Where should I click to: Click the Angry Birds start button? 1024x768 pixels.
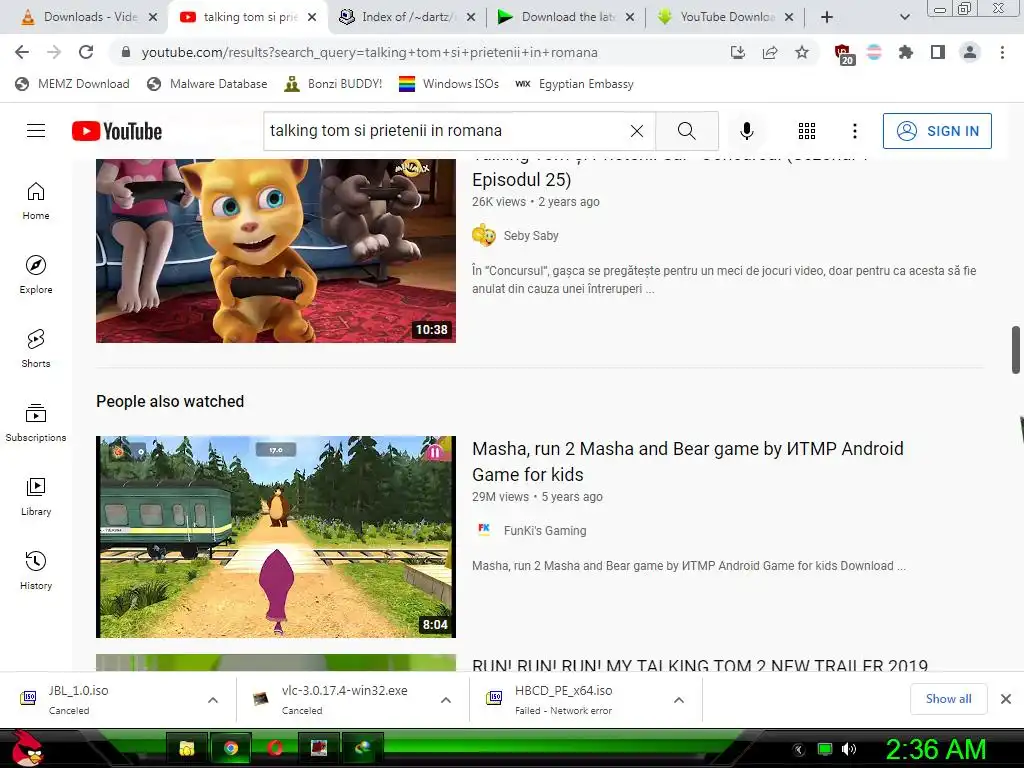coord(26,748)
